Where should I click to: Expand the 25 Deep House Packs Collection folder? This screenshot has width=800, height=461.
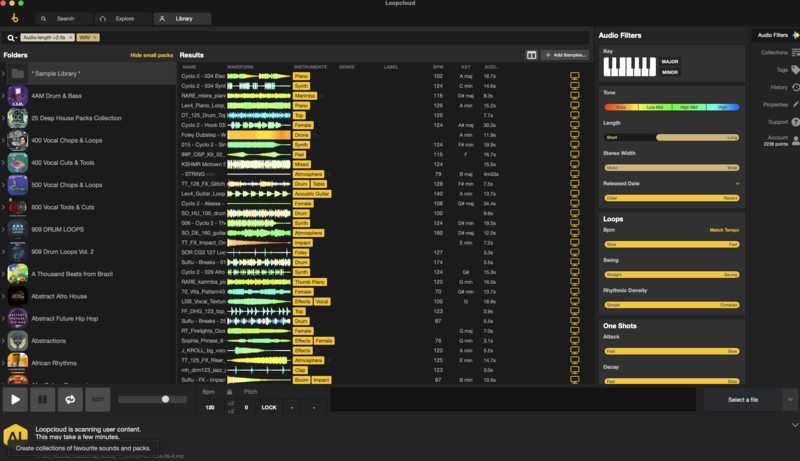4,118
